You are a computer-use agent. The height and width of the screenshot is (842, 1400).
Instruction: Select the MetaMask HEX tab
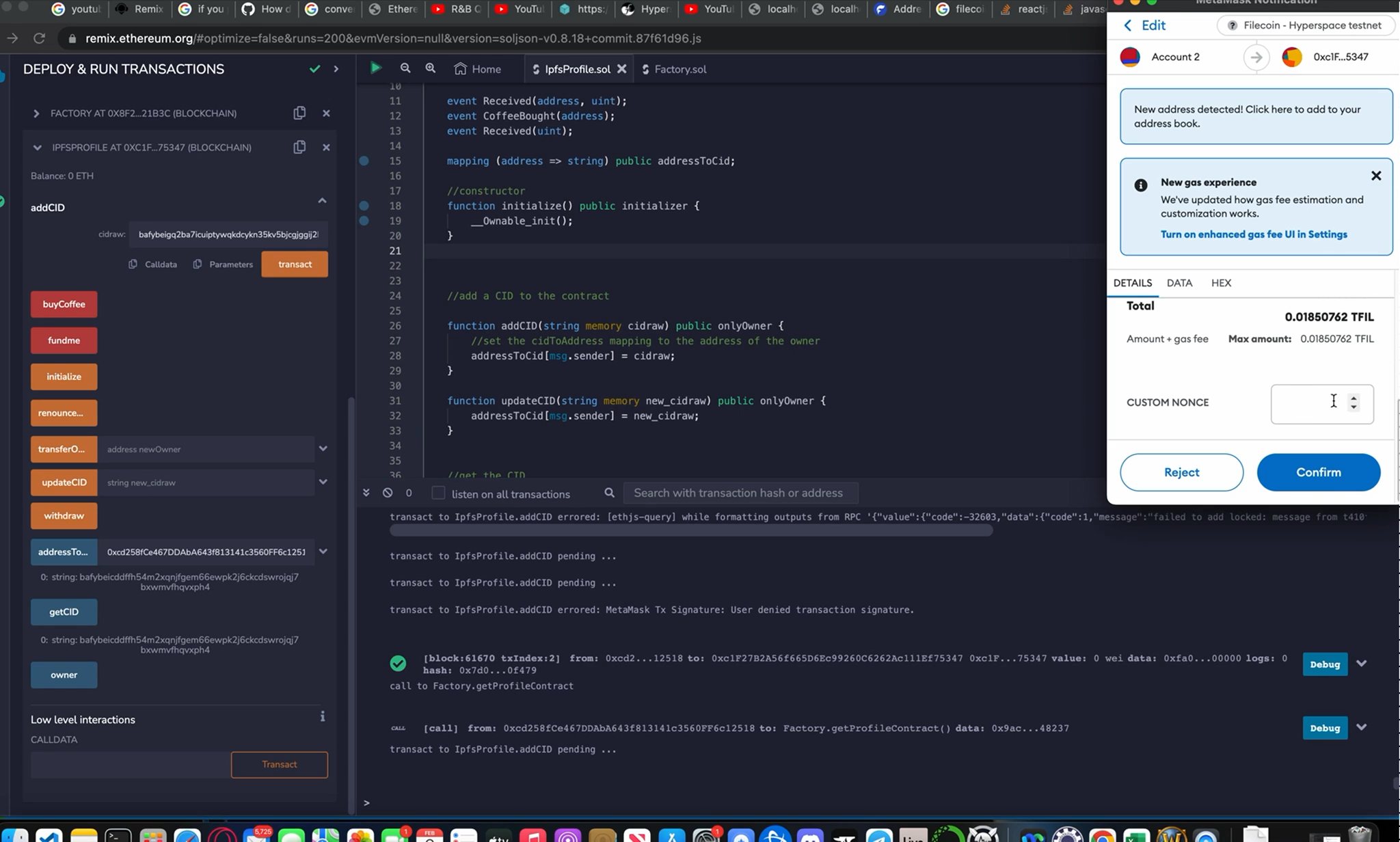point(1221,283)
